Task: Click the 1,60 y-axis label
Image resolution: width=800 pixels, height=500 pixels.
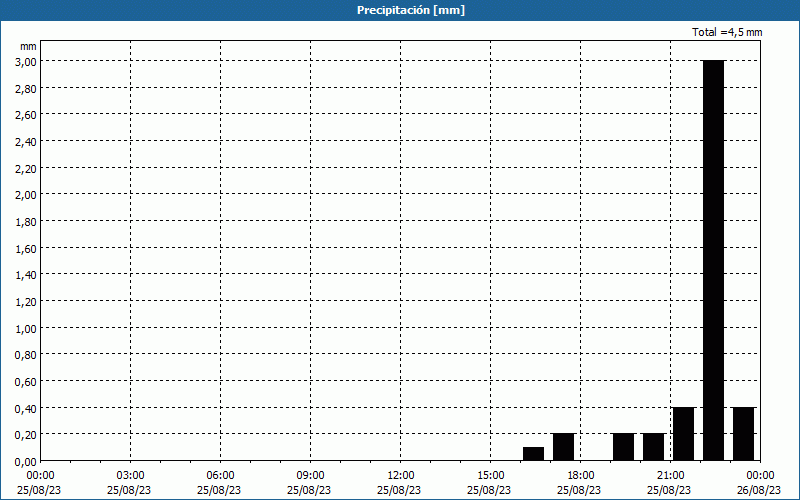Action: (26, 248)
